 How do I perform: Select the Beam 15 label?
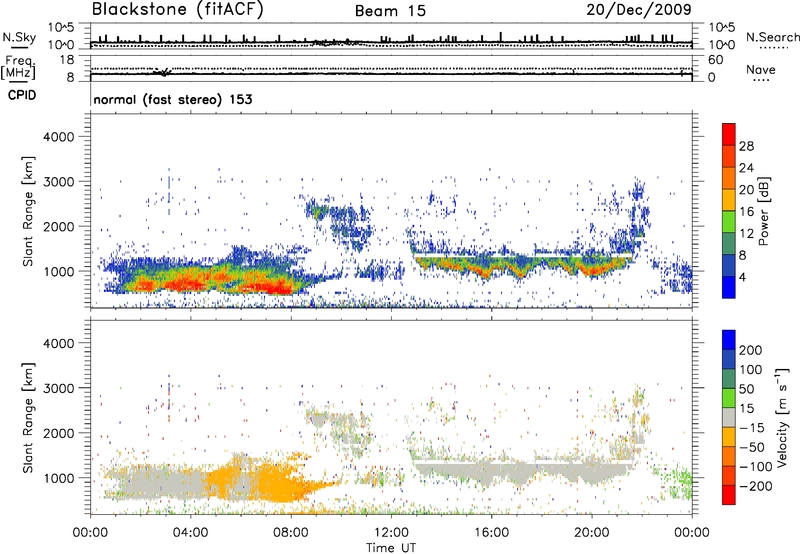pyautogui.click(x=390, y=11)
